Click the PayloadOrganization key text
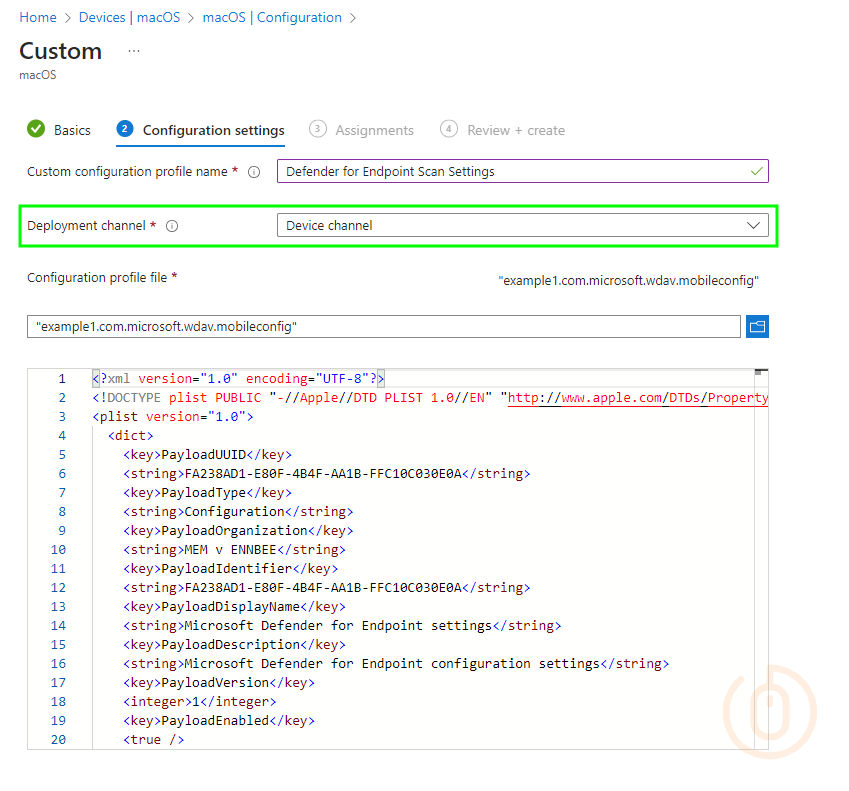 click(234, 531)
